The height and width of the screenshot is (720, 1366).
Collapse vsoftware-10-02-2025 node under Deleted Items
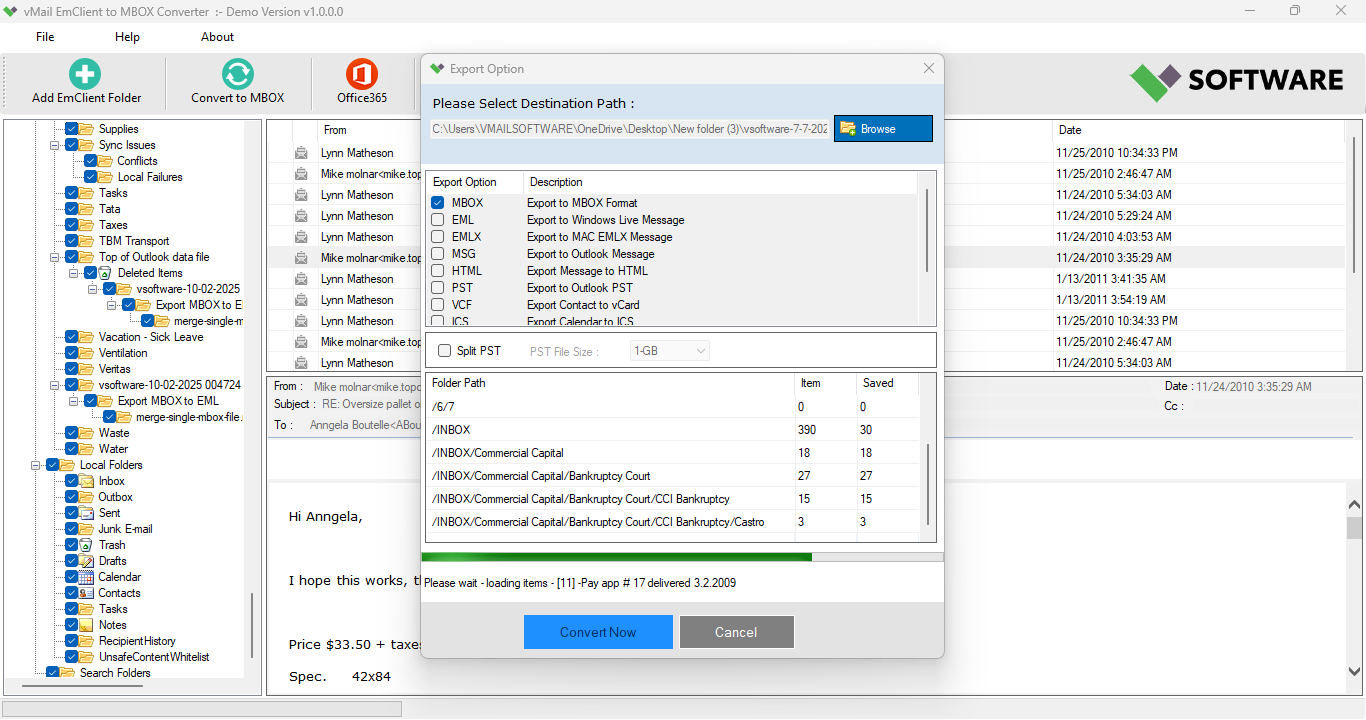(x=93, y=289)
